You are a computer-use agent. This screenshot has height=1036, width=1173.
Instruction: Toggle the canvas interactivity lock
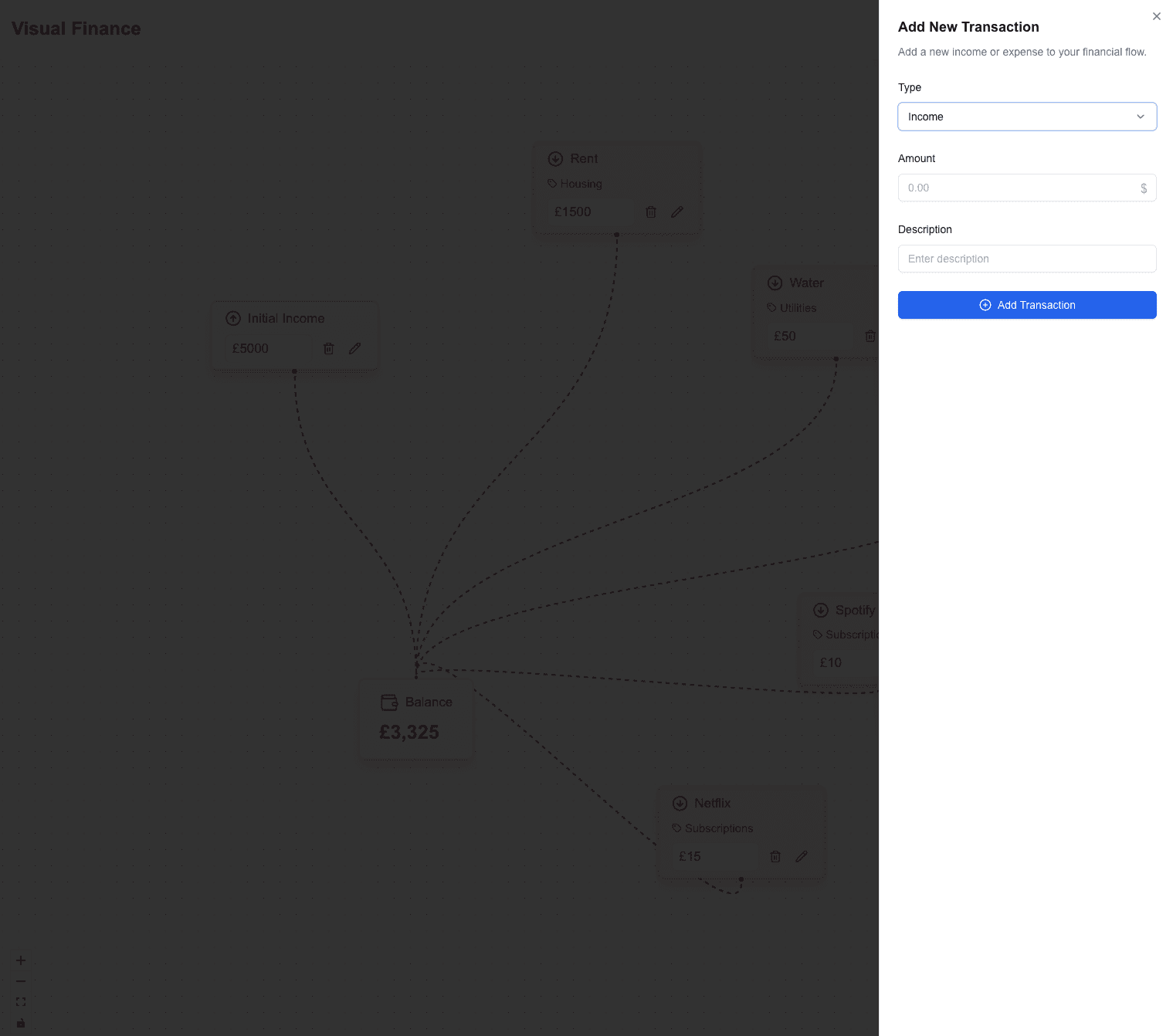click(20, 1022)
